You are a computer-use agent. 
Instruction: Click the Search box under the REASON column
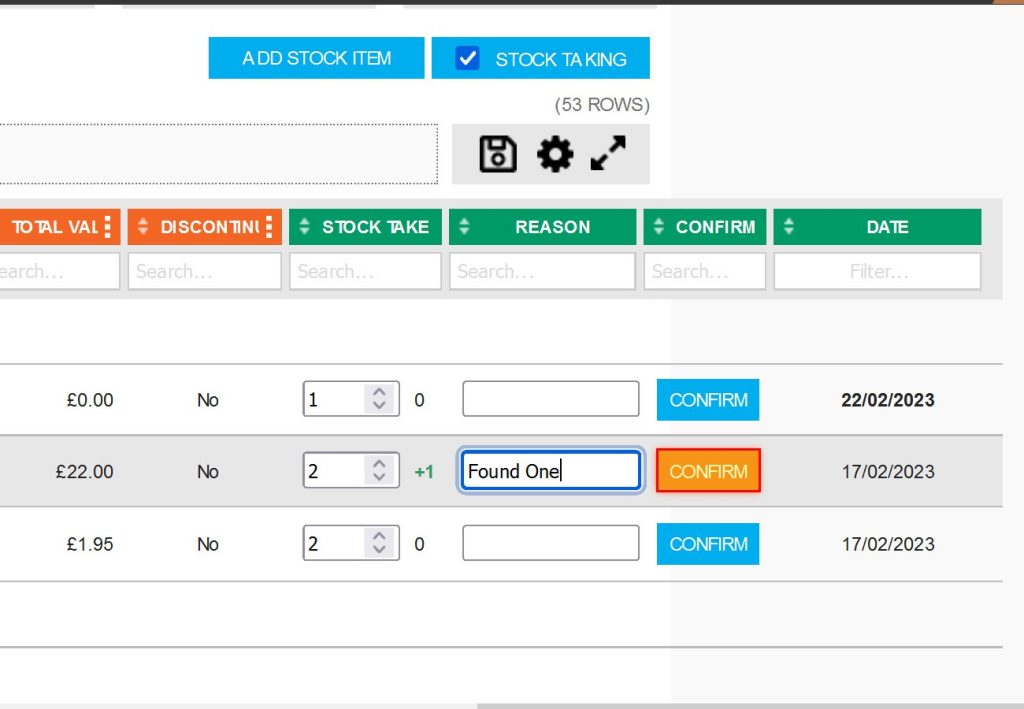[542, 270]
